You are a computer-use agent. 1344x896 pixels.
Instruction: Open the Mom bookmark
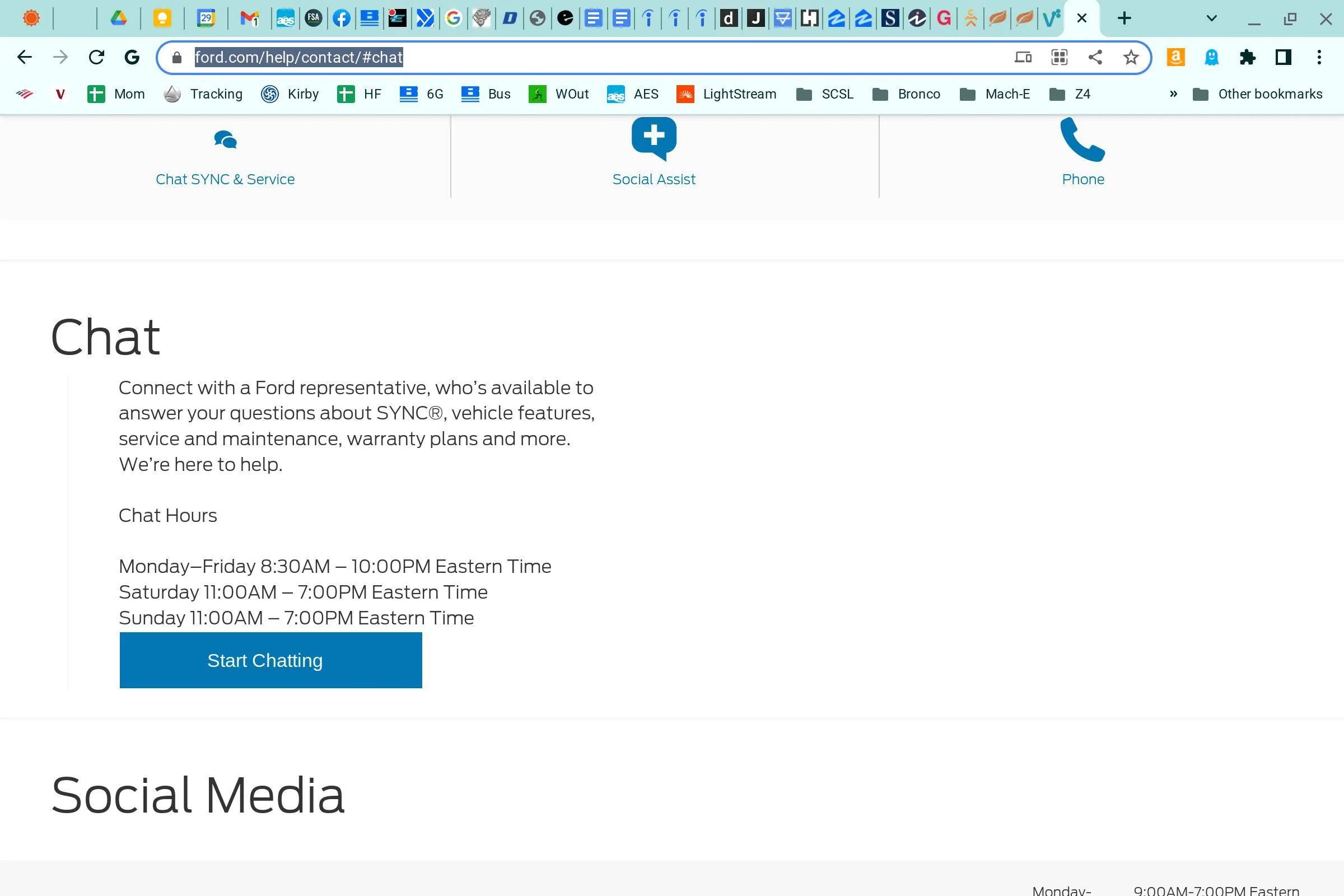pyautogui.click(x=116, y=94)
